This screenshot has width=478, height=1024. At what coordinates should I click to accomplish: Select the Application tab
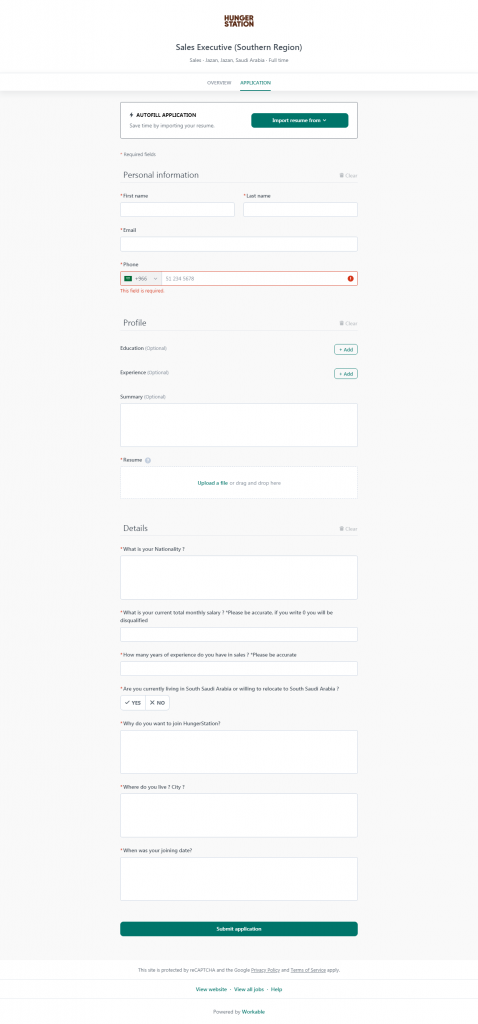click(255, 83)
